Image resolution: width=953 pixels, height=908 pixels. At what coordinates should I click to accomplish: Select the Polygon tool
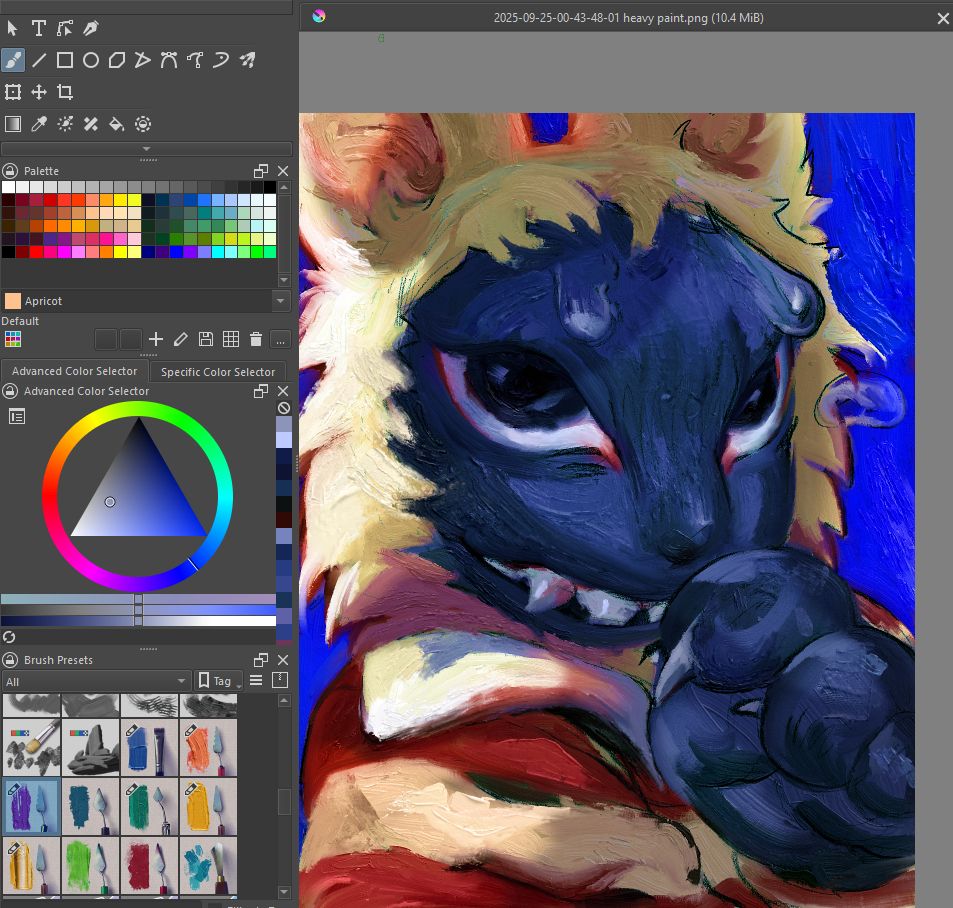point(117,60)
